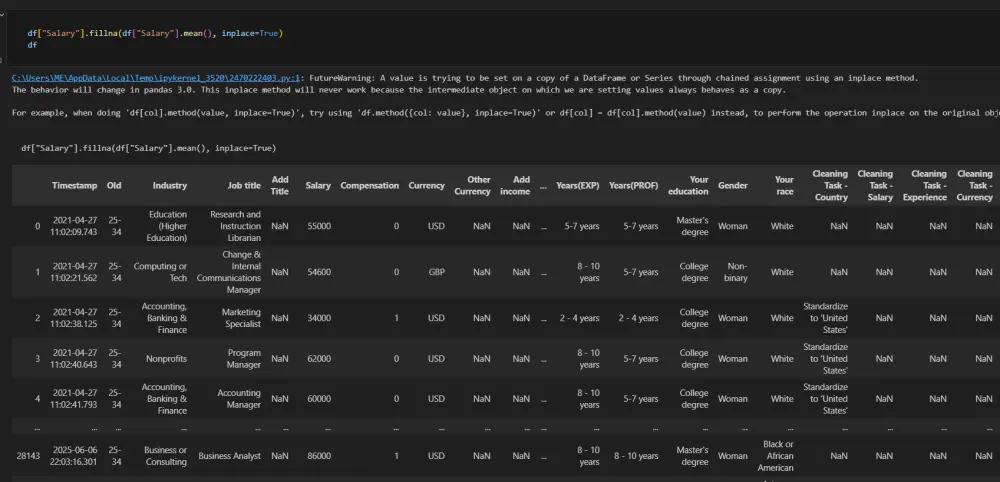This screenshot has height=482, width=1000.
Task: Click salary value 54600
Action: pyautogui.click(x=319, y=272)
